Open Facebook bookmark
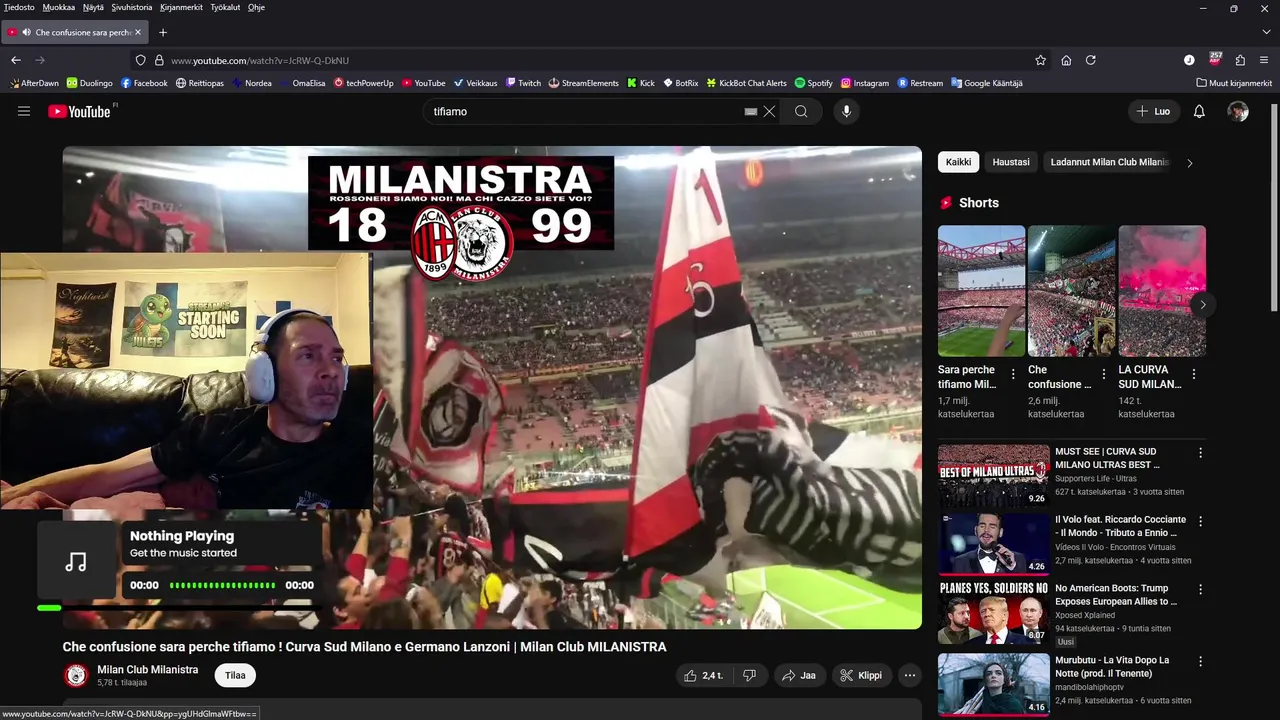The height and width of the screenshot is (720, 1280). pyautogui.click(x=144, y=83)
